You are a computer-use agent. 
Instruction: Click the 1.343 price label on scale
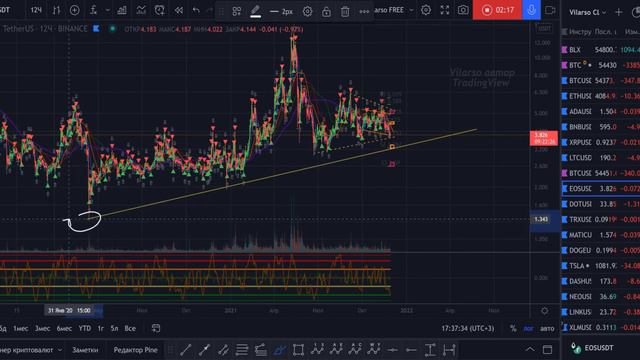[541, 219]
